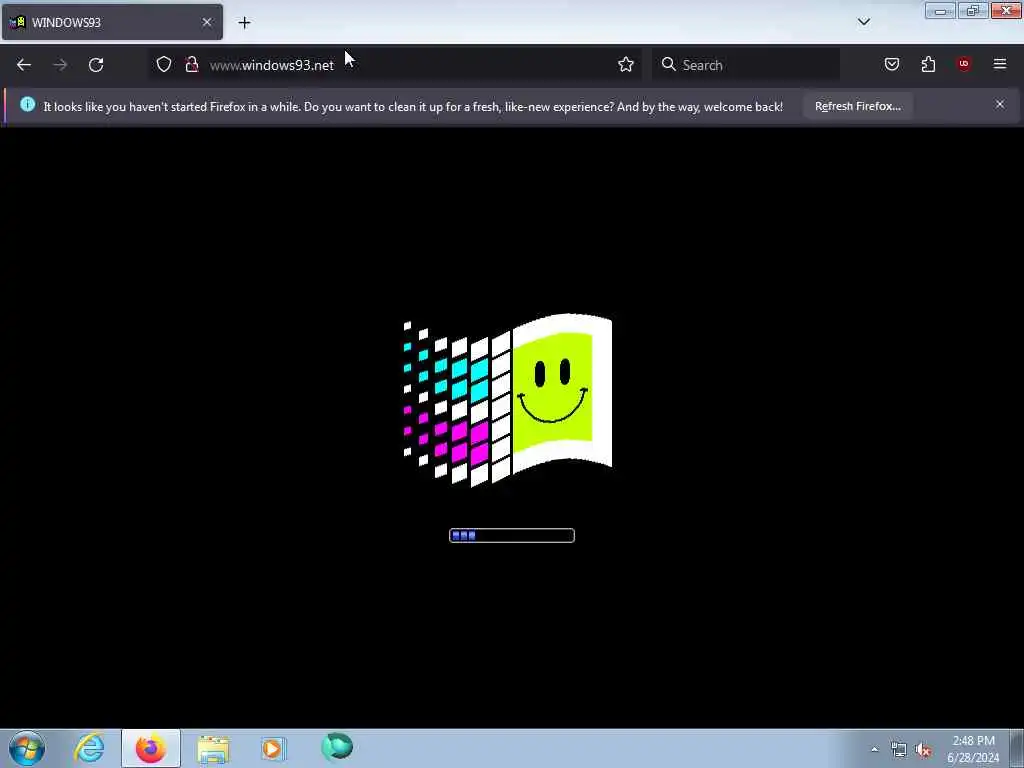Viewport: 1024px width, 768px height.
Task: Click the Windows93 smiley logo
Action: [x=508, y=400]
